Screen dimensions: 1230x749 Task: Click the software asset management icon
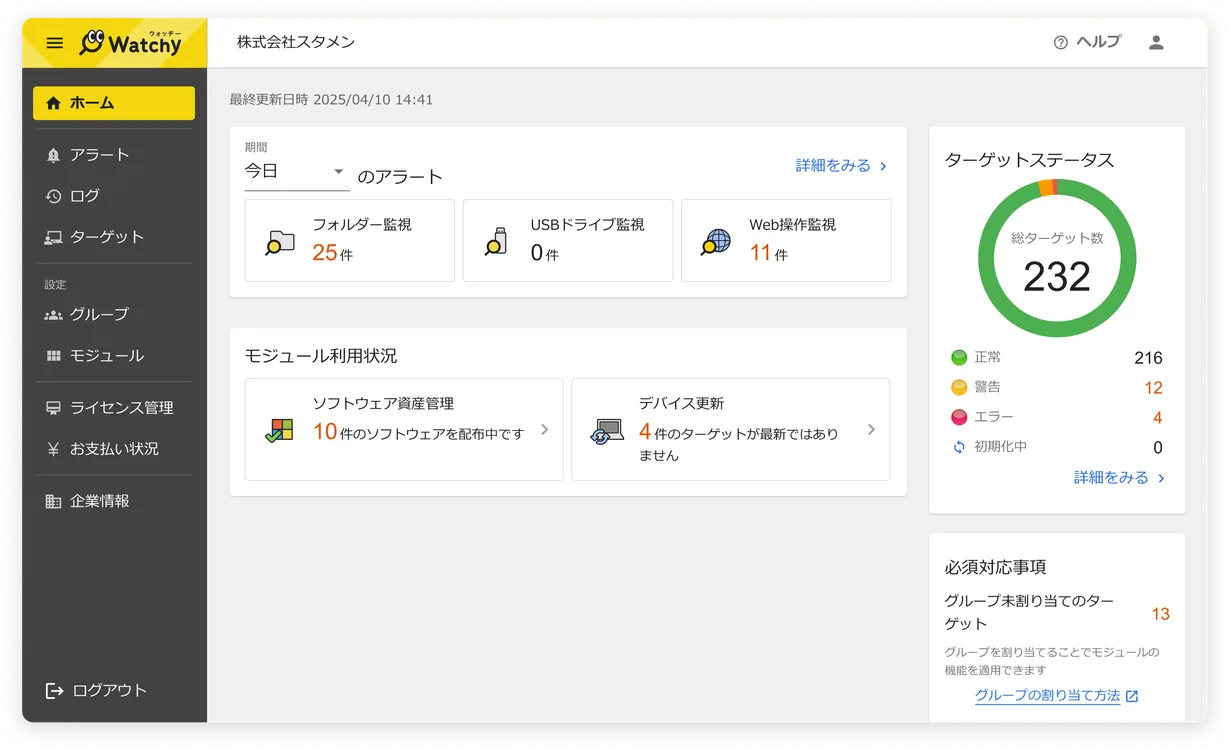tap(279, 430)
